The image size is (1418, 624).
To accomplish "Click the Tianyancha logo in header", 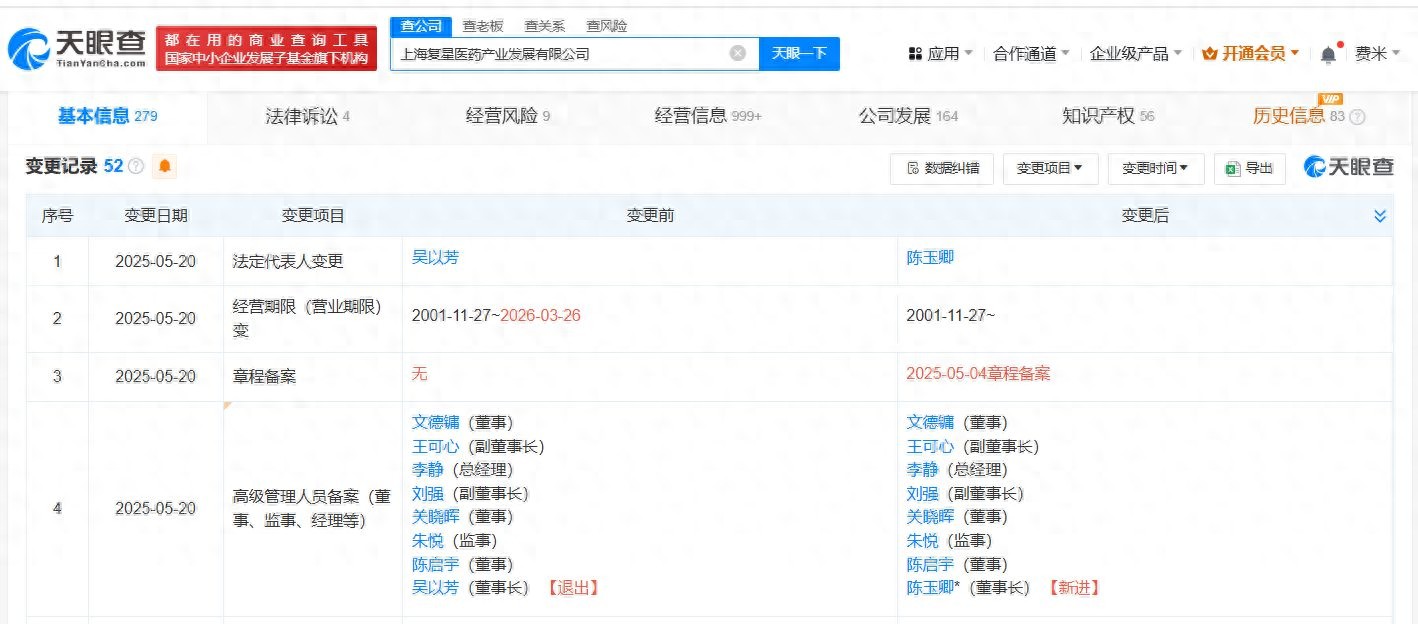I will coord(77,48).
